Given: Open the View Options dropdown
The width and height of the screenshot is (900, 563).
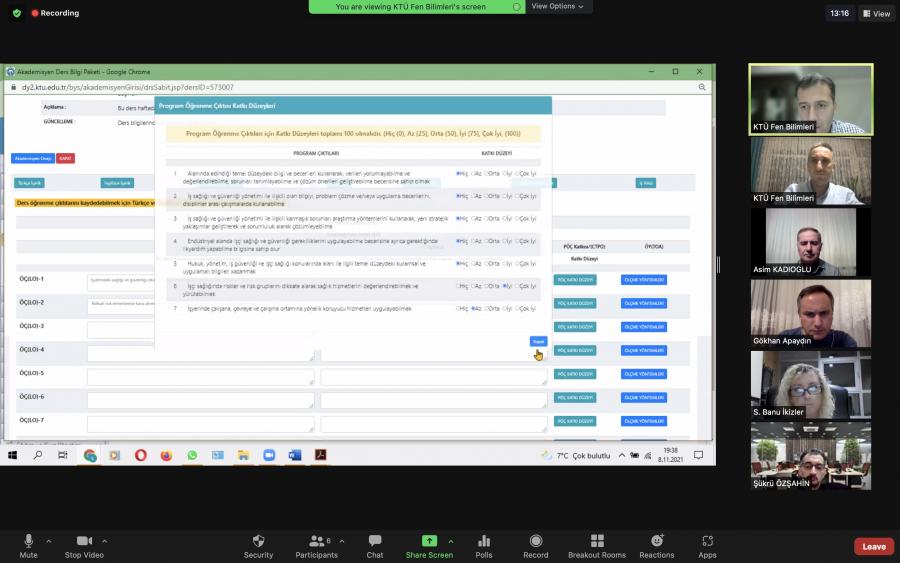Looking at the screenshot, I should coord(557,6).
